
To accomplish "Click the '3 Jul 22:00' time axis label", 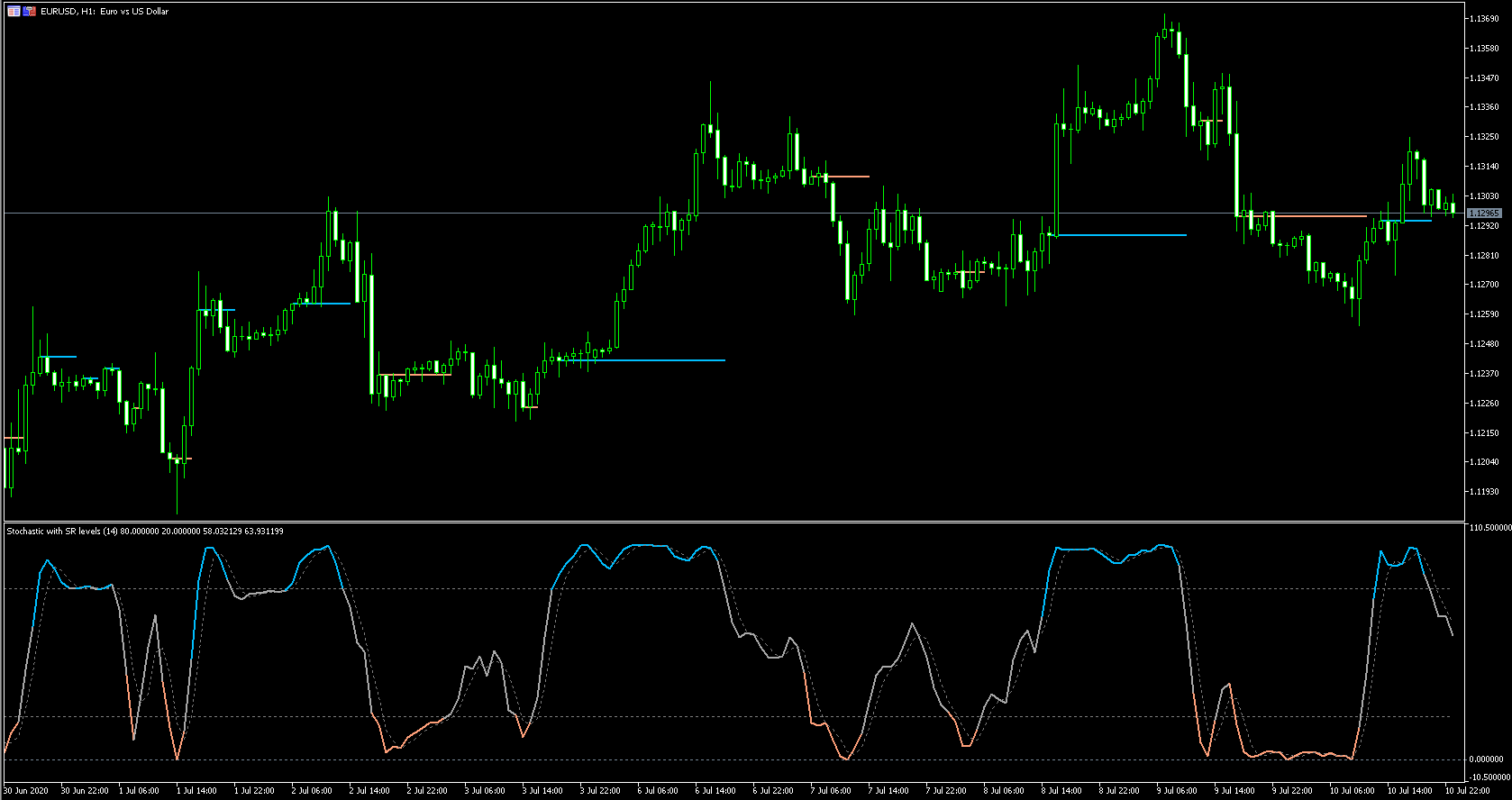I will [600, 791].
